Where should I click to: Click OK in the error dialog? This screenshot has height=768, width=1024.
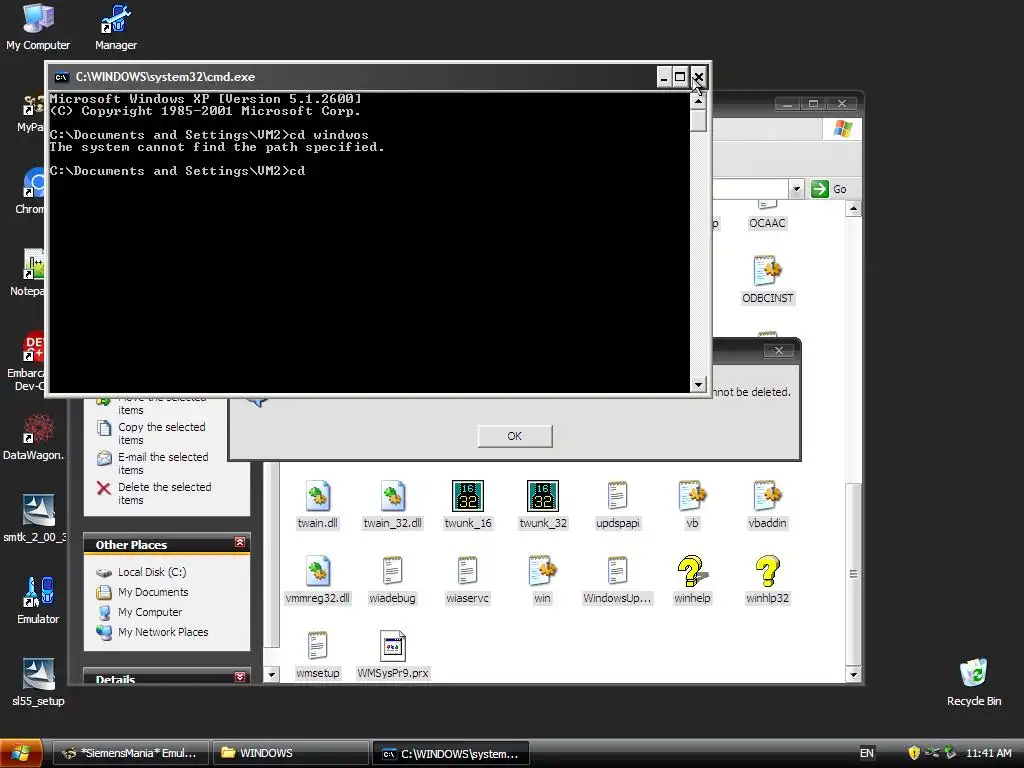[515, 436]
